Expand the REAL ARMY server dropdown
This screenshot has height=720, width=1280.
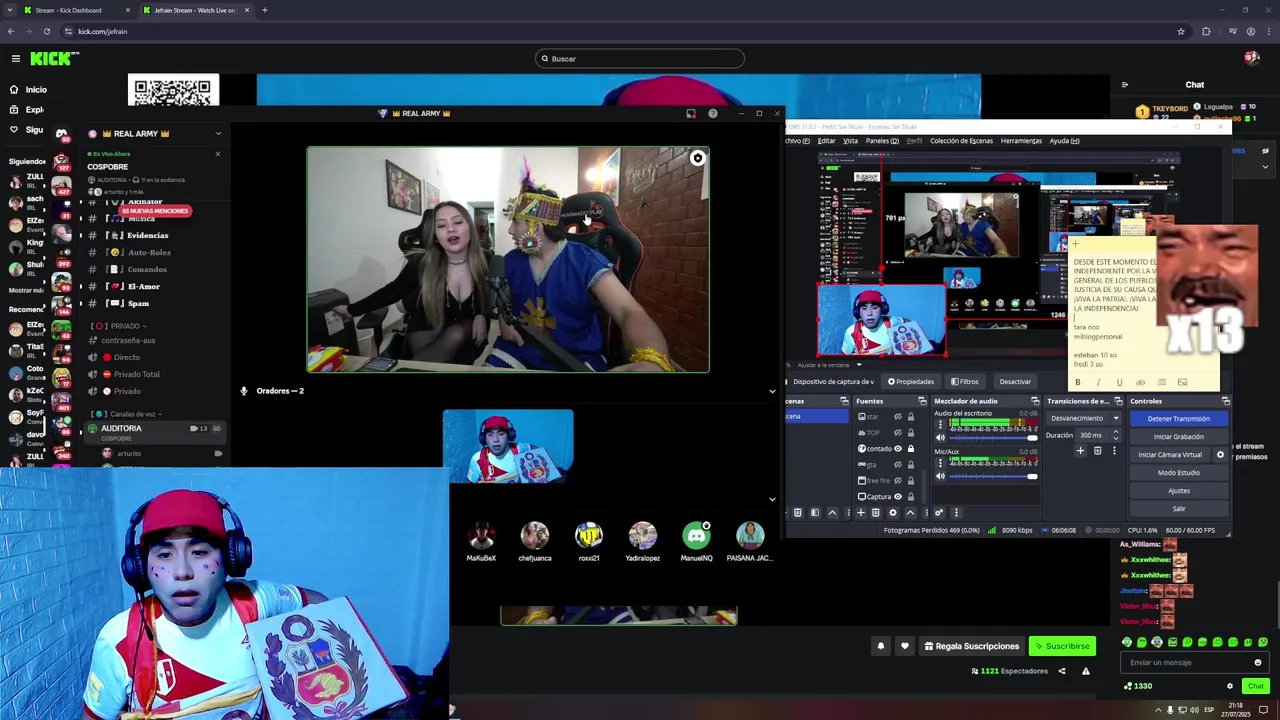[x=218, y=134]
